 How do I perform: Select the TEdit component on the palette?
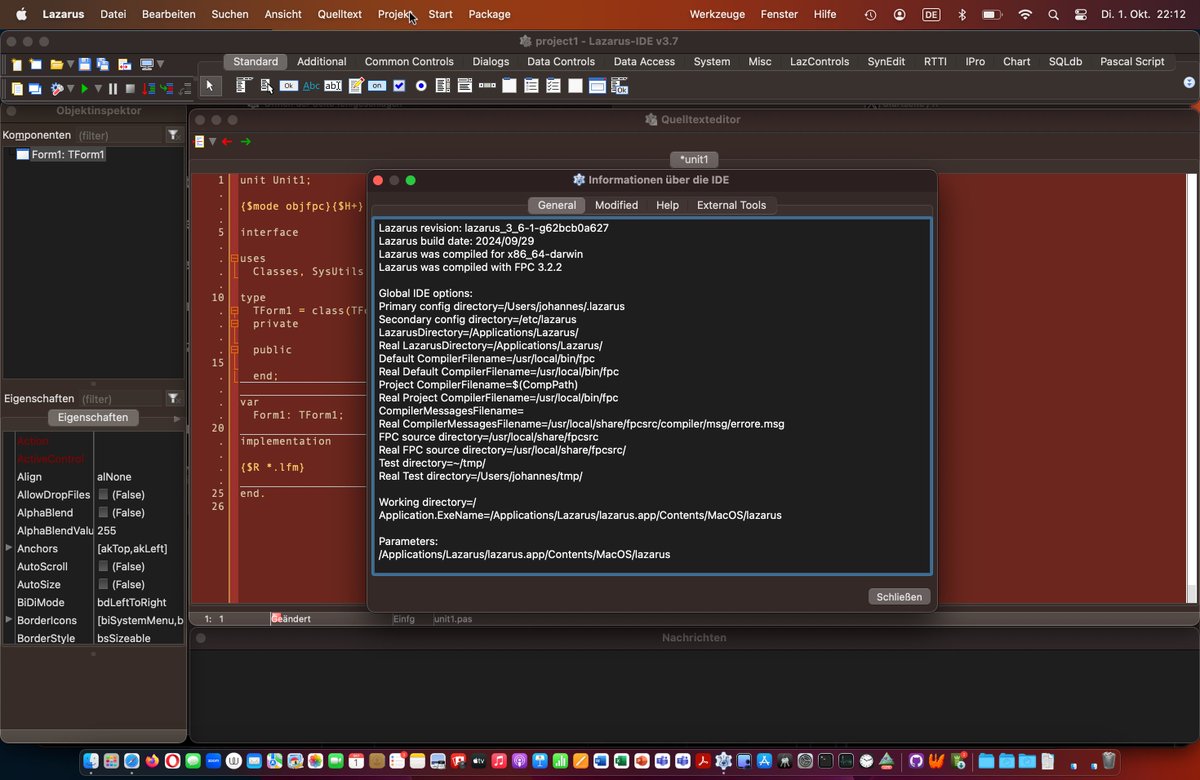tap(331, 86)
